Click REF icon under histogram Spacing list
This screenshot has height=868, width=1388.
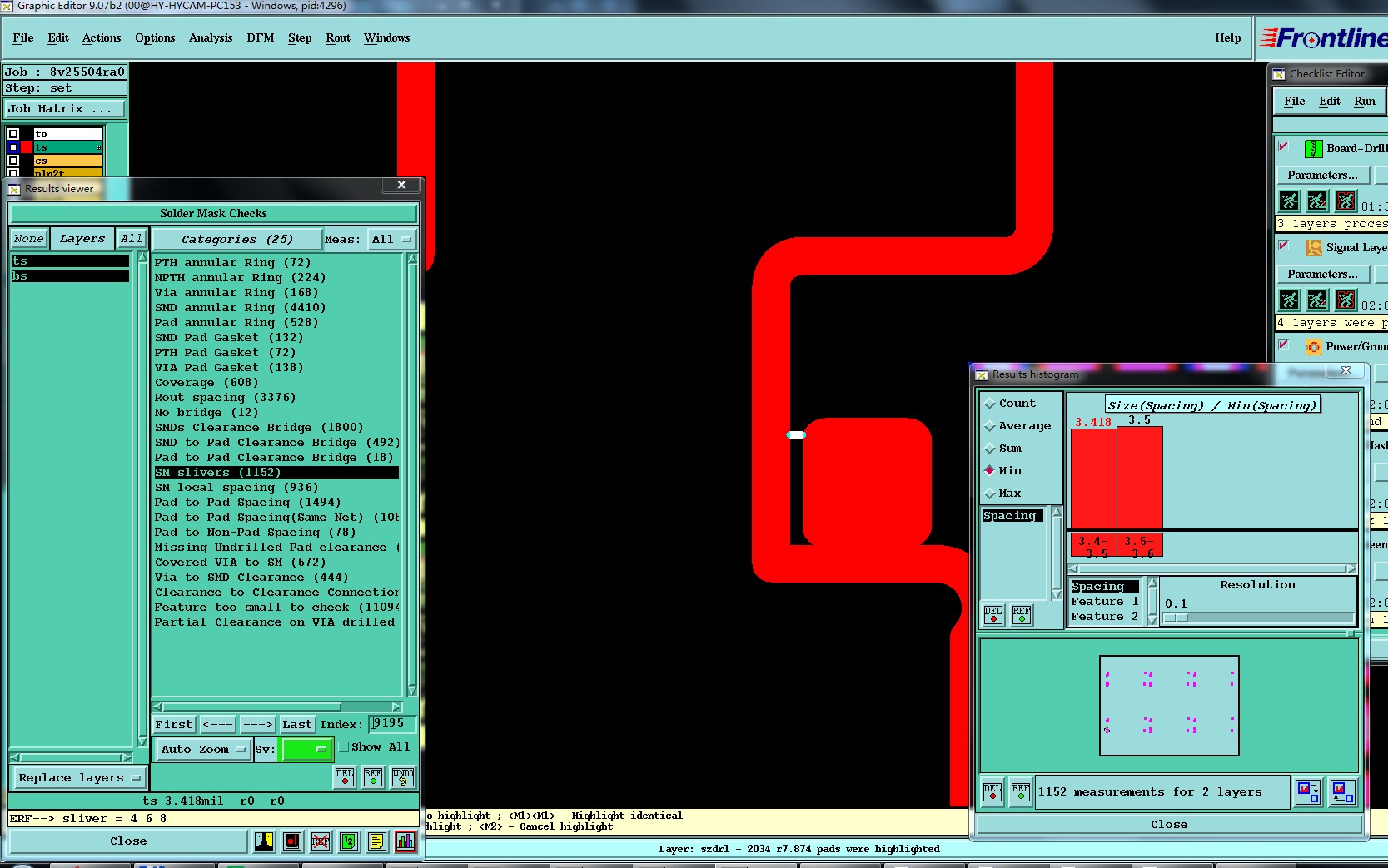(1022, 615)
